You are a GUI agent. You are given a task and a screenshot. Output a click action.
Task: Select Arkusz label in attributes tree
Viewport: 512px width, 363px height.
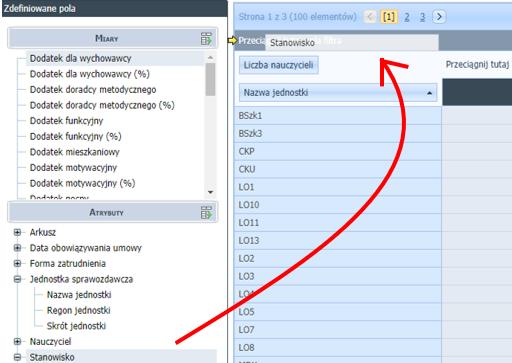[43, 232]
